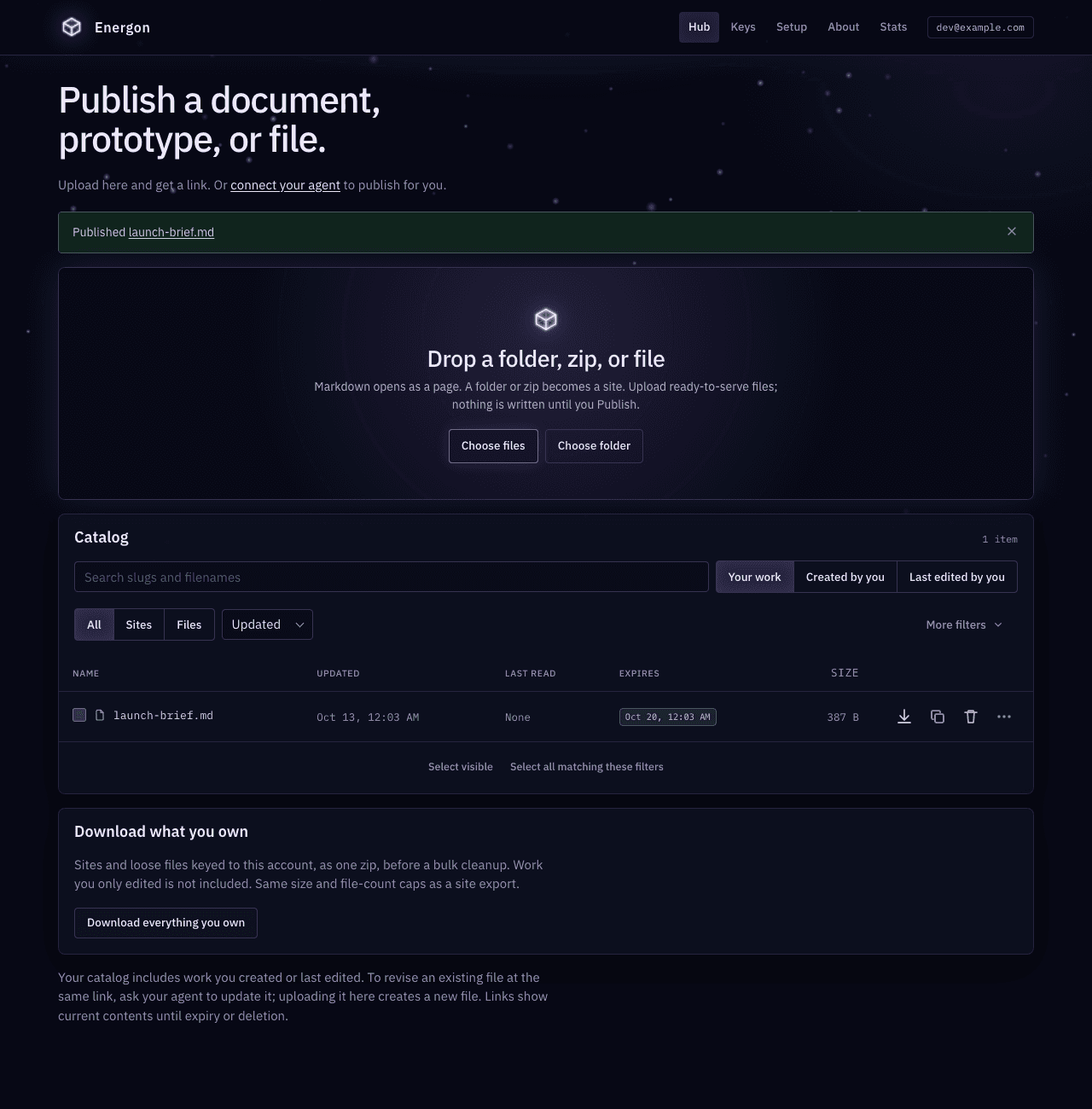Click the cube icon in the drop zone
1092x1109 pixels.
[x=546, y=319]
